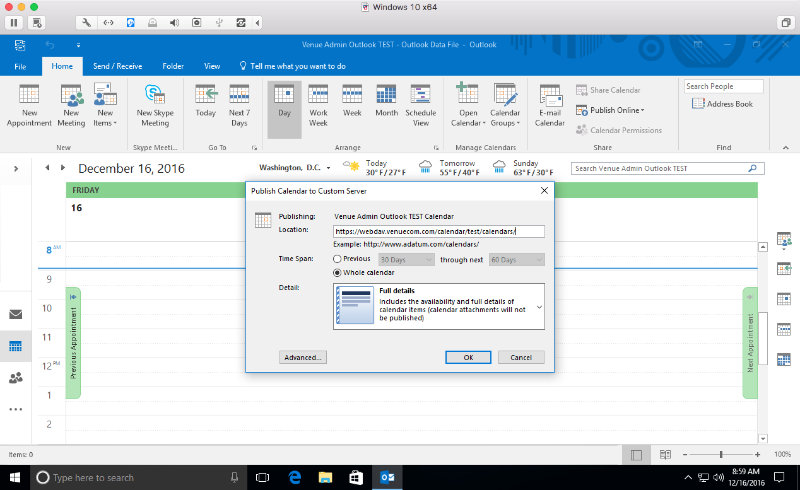Expand the Full details dropdown
The height and width of the screenshot is (490, 800).
(539, 307)
